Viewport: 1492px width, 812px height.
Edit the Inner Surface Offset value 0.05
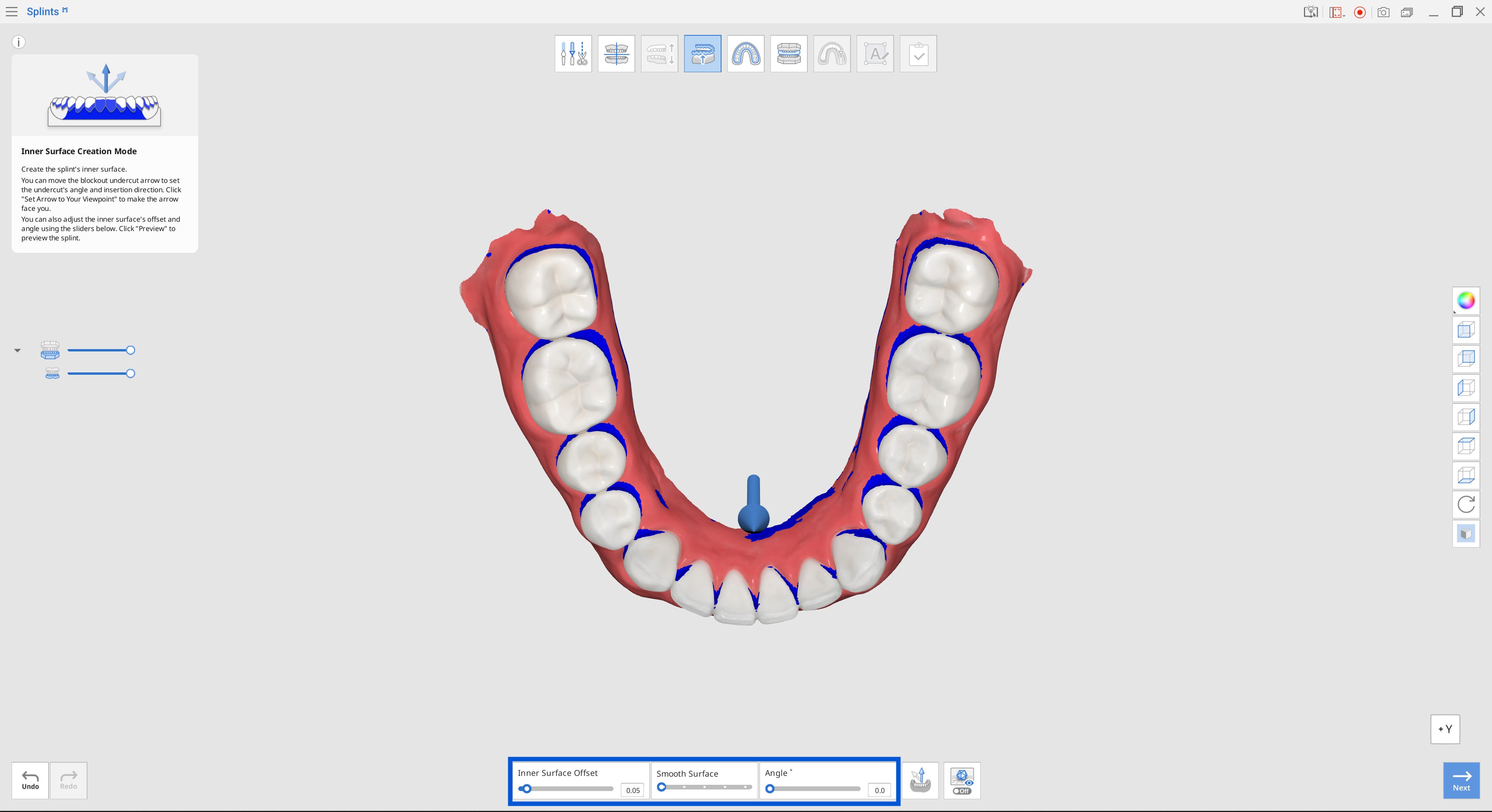coord(633,790)
